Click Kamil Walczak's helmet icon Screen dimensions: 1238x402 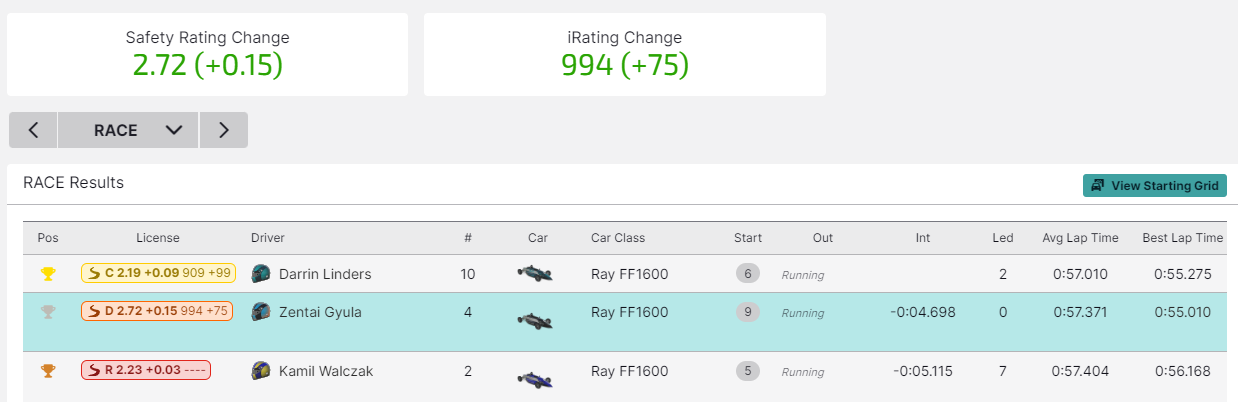(x=261, y=371)
